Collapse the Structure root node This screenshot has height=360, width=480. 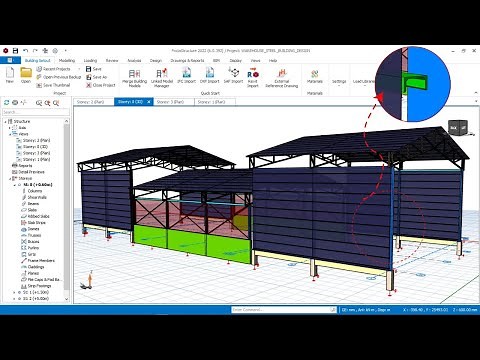point(5,122)
